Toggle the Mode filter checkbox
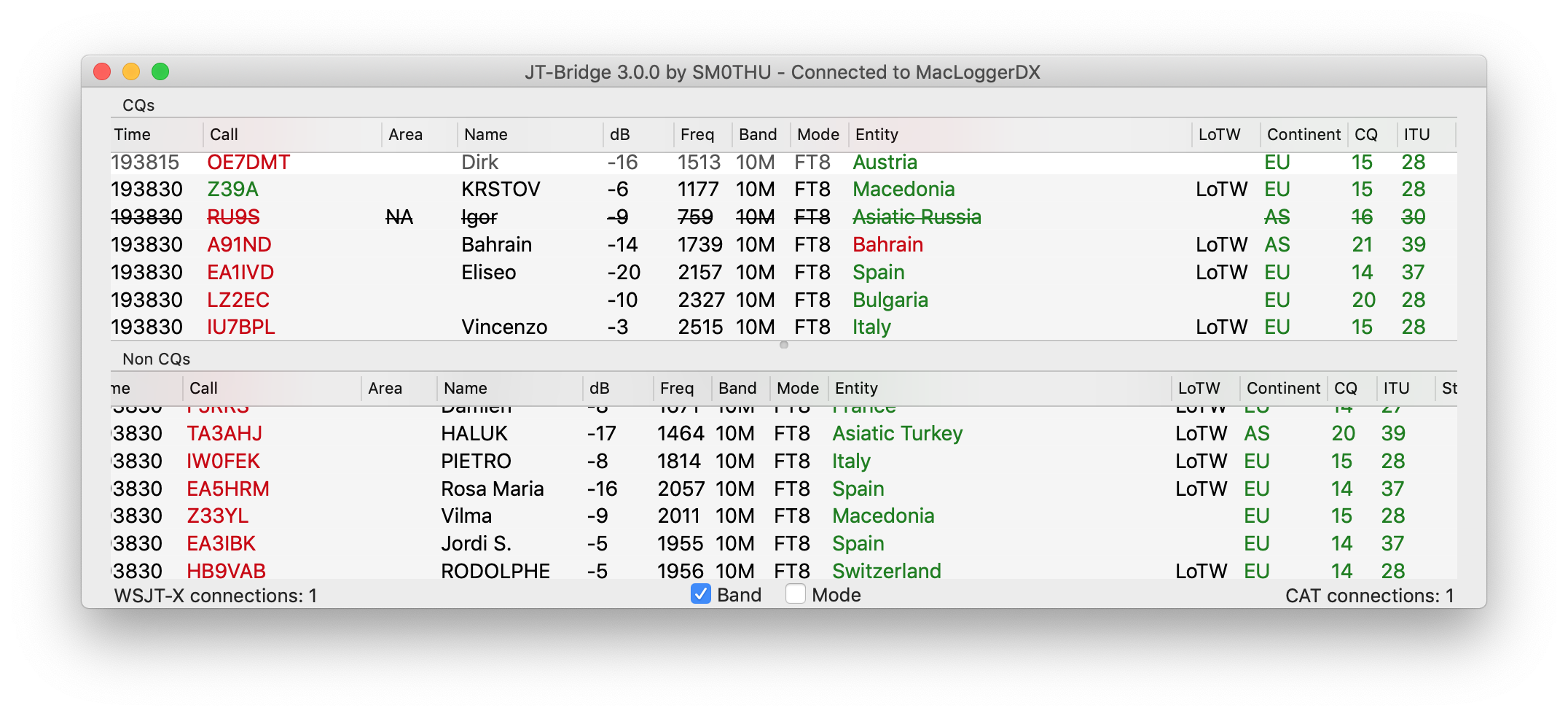Image resolution: width=1568 pixels, height=716 pixels. 796,594
